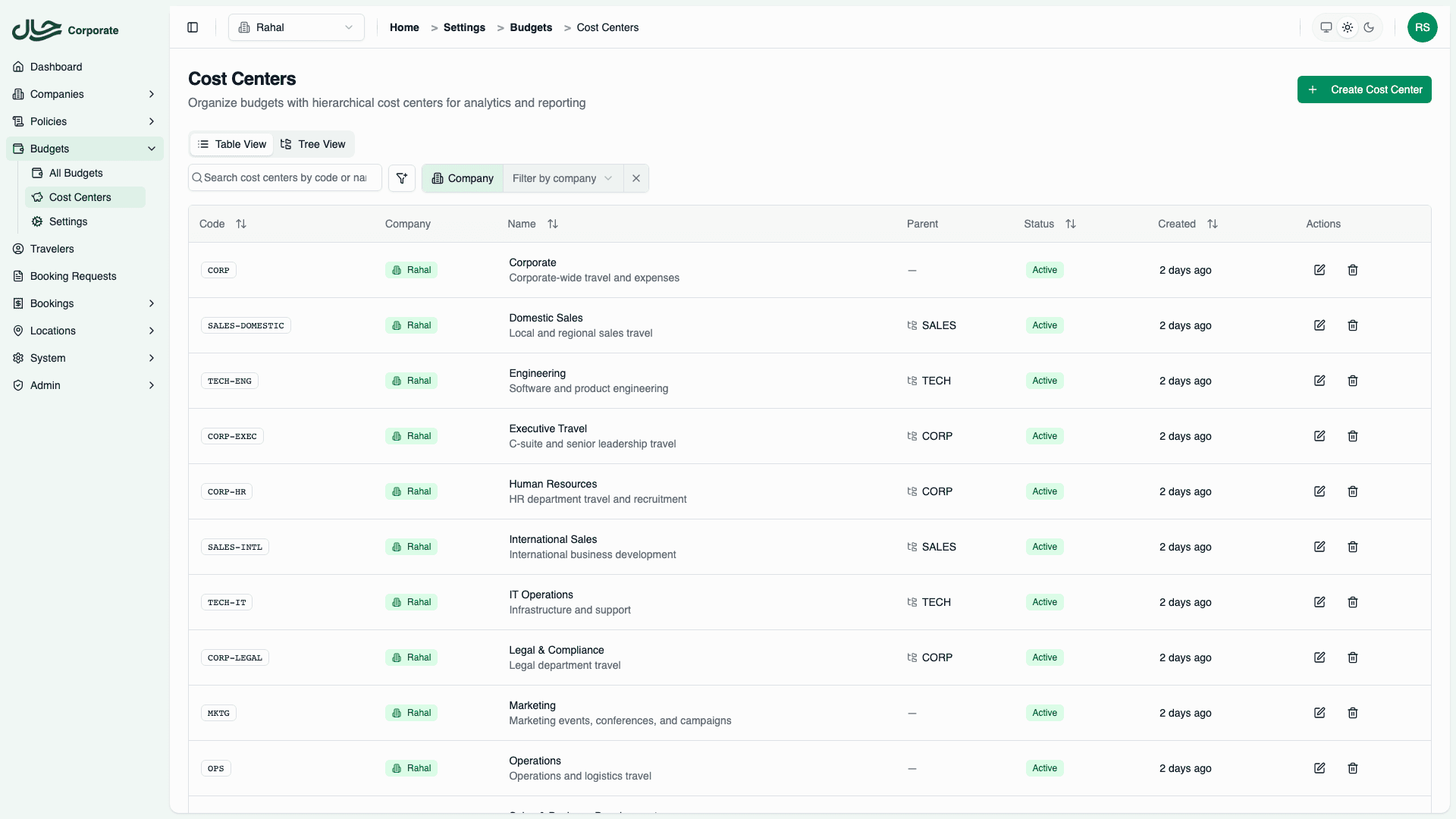The image size is (1456, 819).
Task: Switch to Tree View tab
Action: (x=313, y=144)
